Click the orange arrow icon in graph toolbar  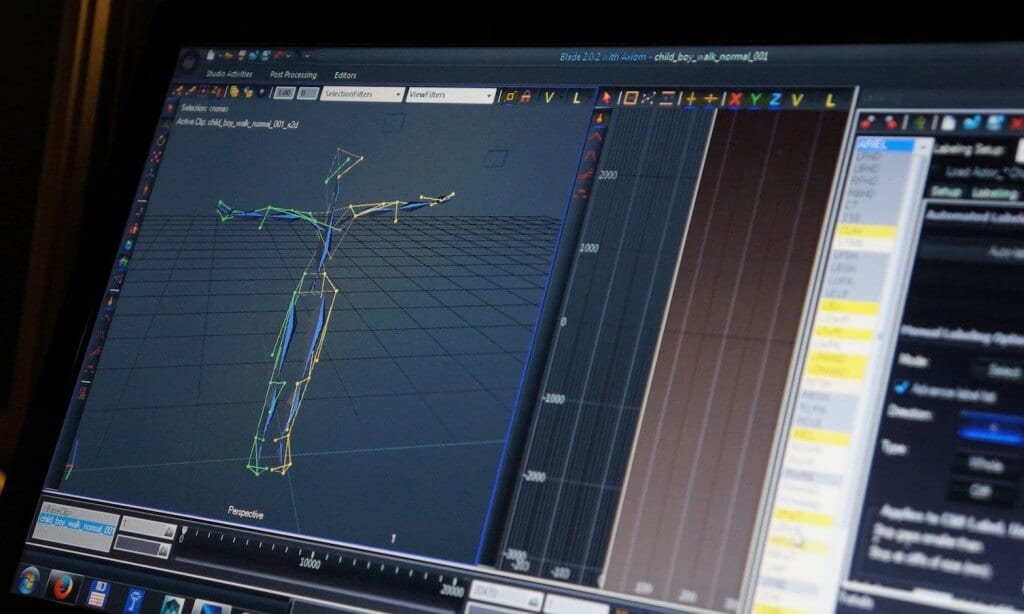(605, 98)
